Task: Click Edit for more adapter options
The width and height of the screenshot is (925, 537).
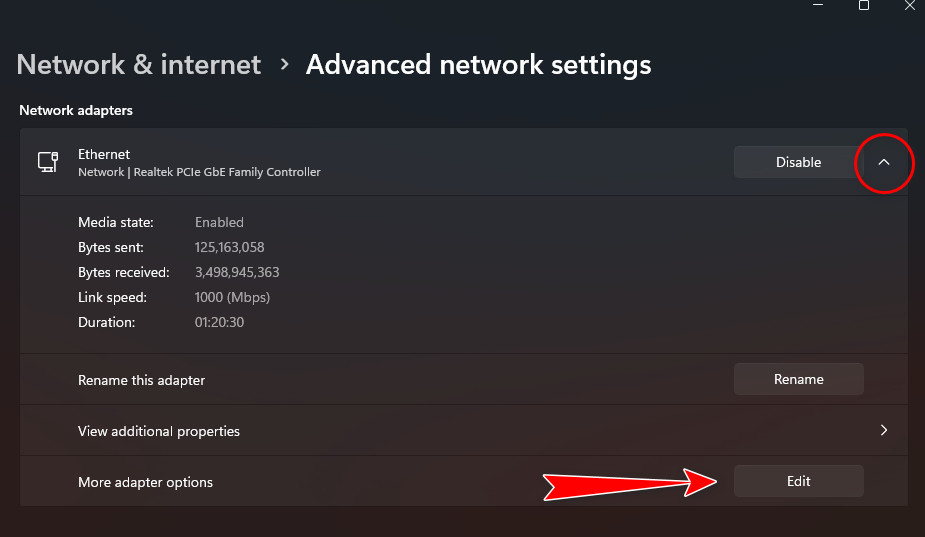Action: (x=798, y=481)
